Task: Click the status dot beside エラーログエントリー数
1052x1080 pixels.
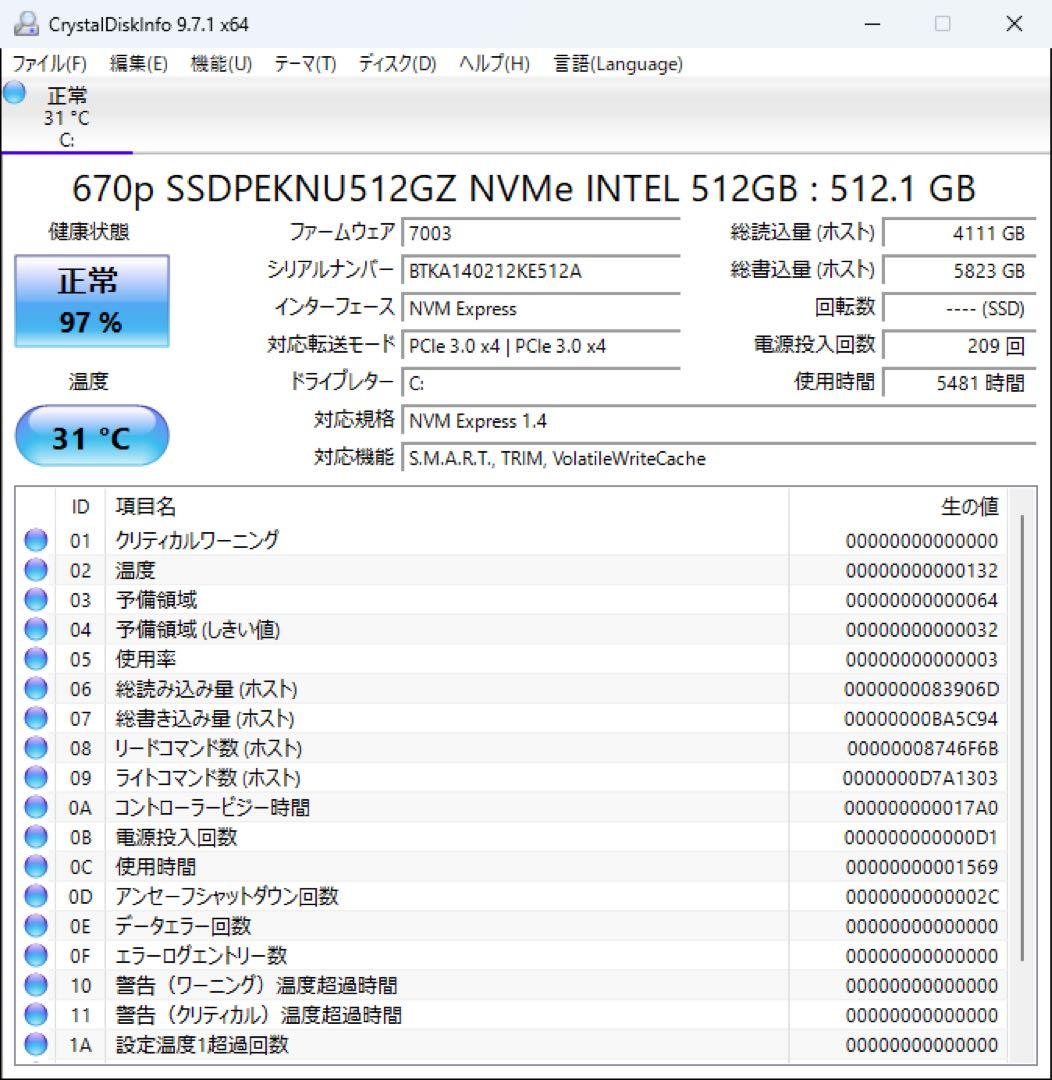Action: pos(35,955)
